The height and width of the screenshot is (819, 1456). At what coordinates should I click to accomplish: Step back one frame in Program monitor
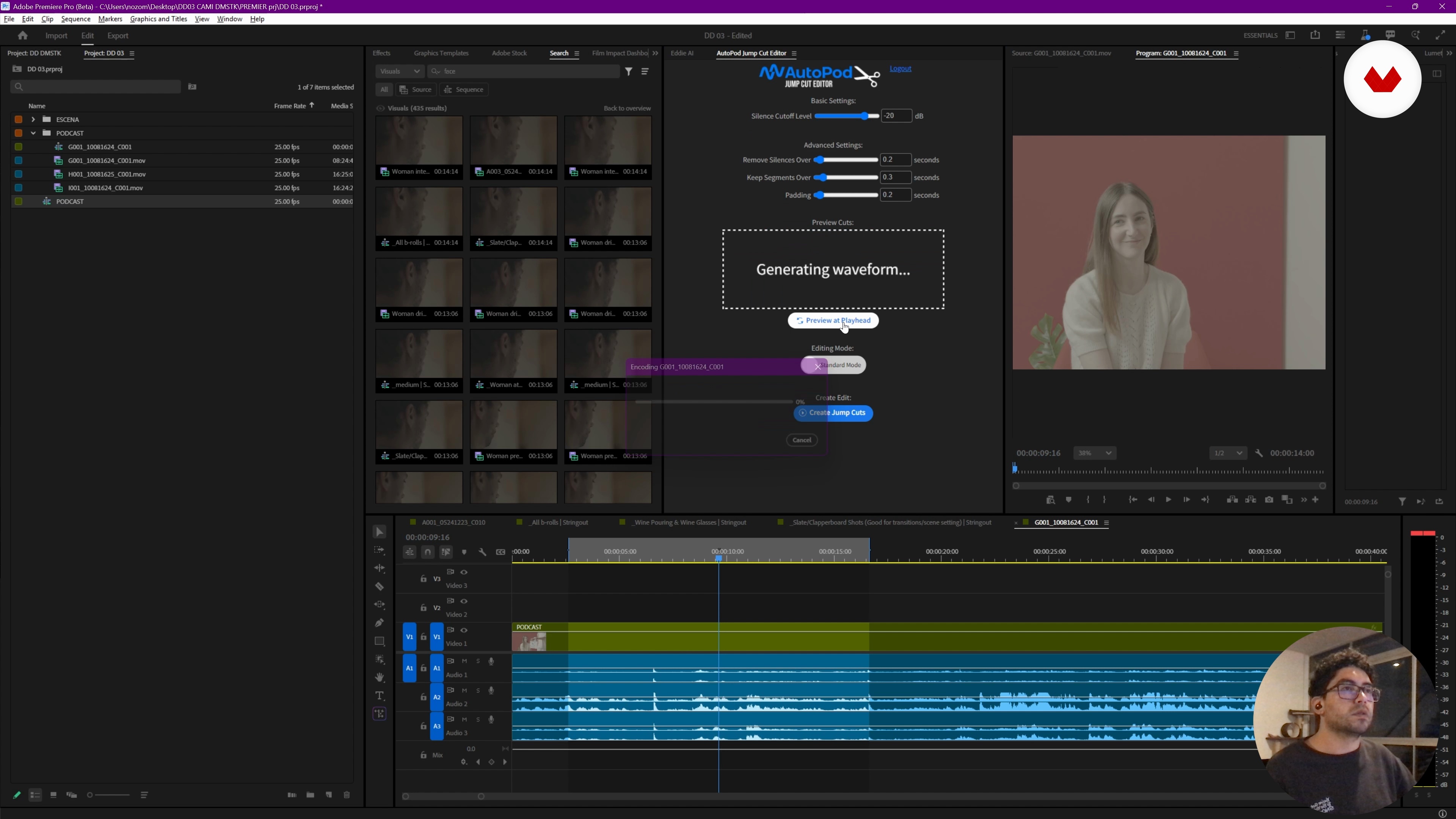(1151, 500)
